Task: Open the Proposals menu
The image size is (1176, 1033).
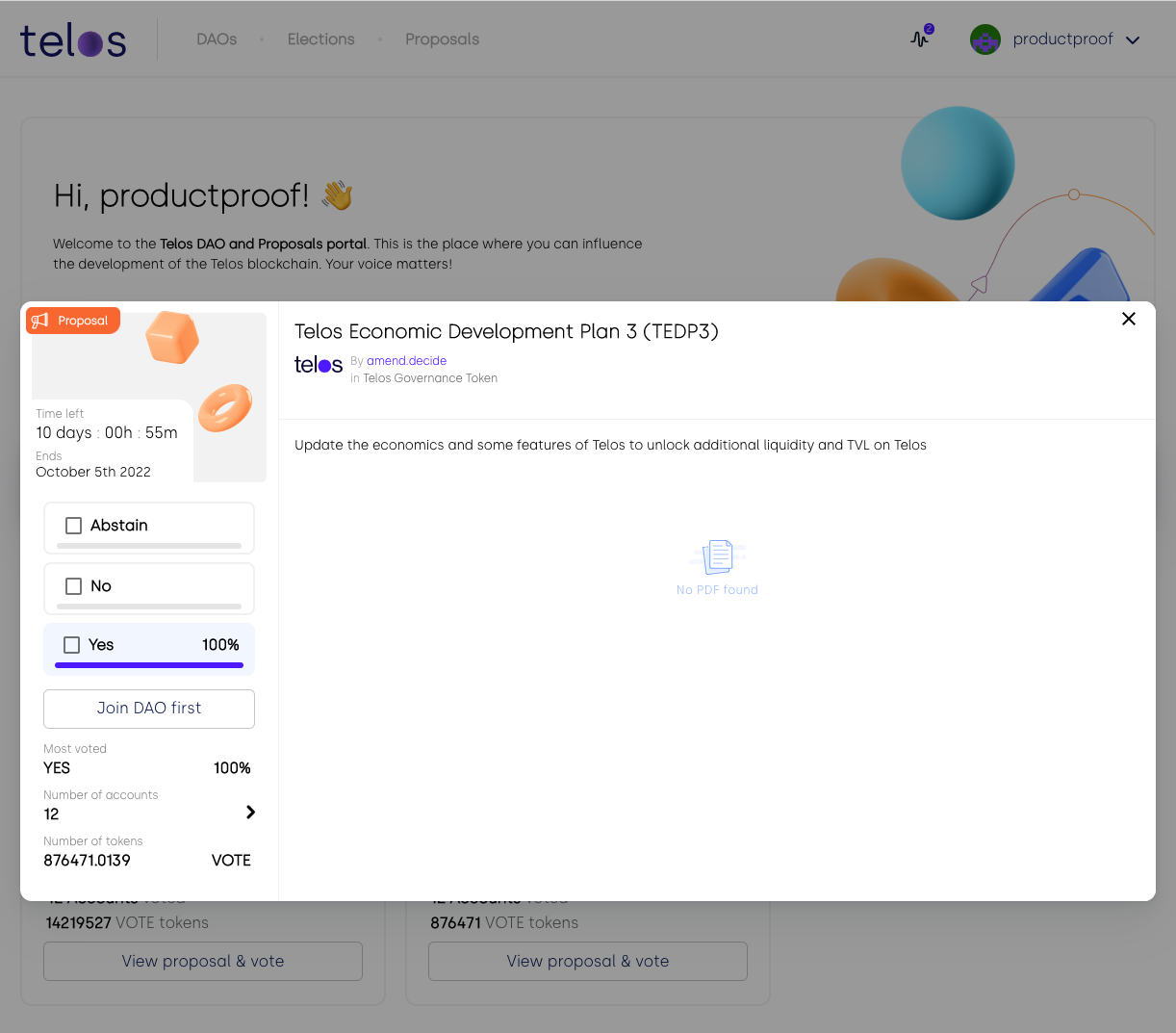Action: [442, 39]
